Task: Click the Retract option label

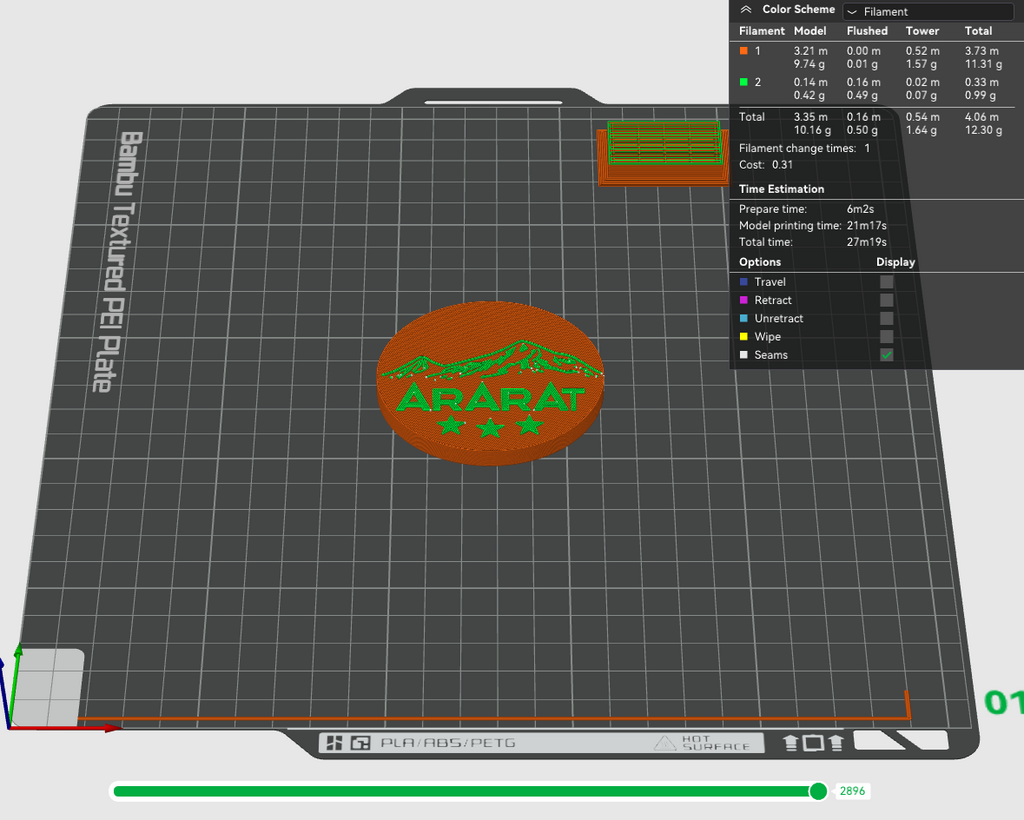Action: (x=773, y=300)
